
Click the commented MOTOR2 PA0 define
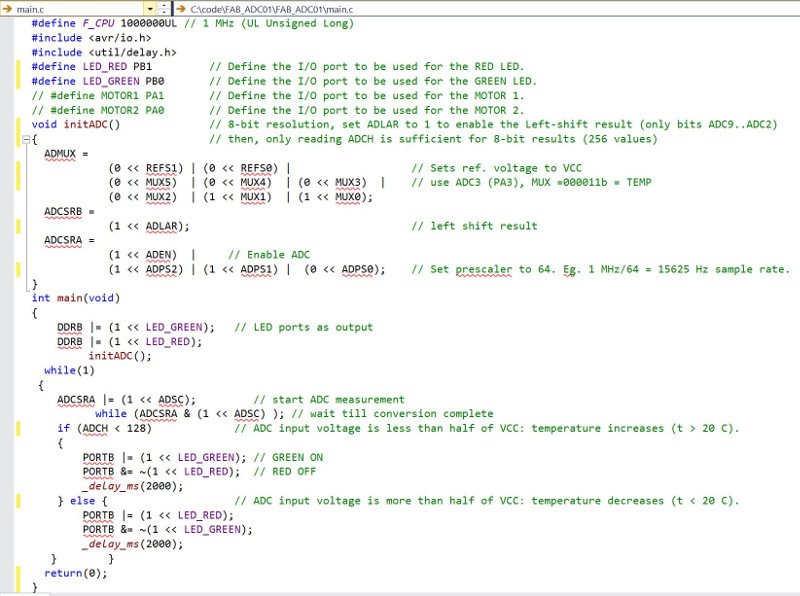pos(97,110)
